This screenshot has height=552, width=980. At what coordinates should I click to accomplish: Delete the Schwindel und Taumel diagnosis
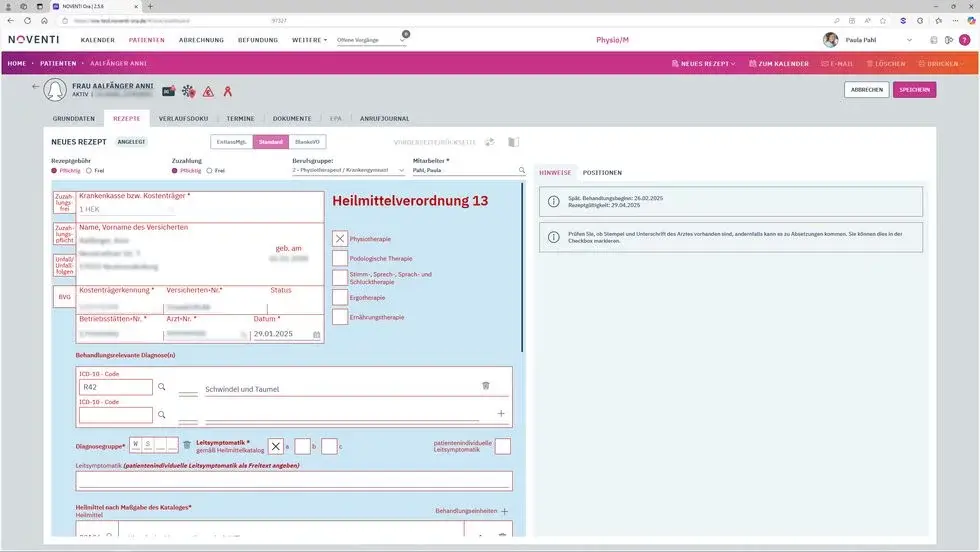coord(486,386)
